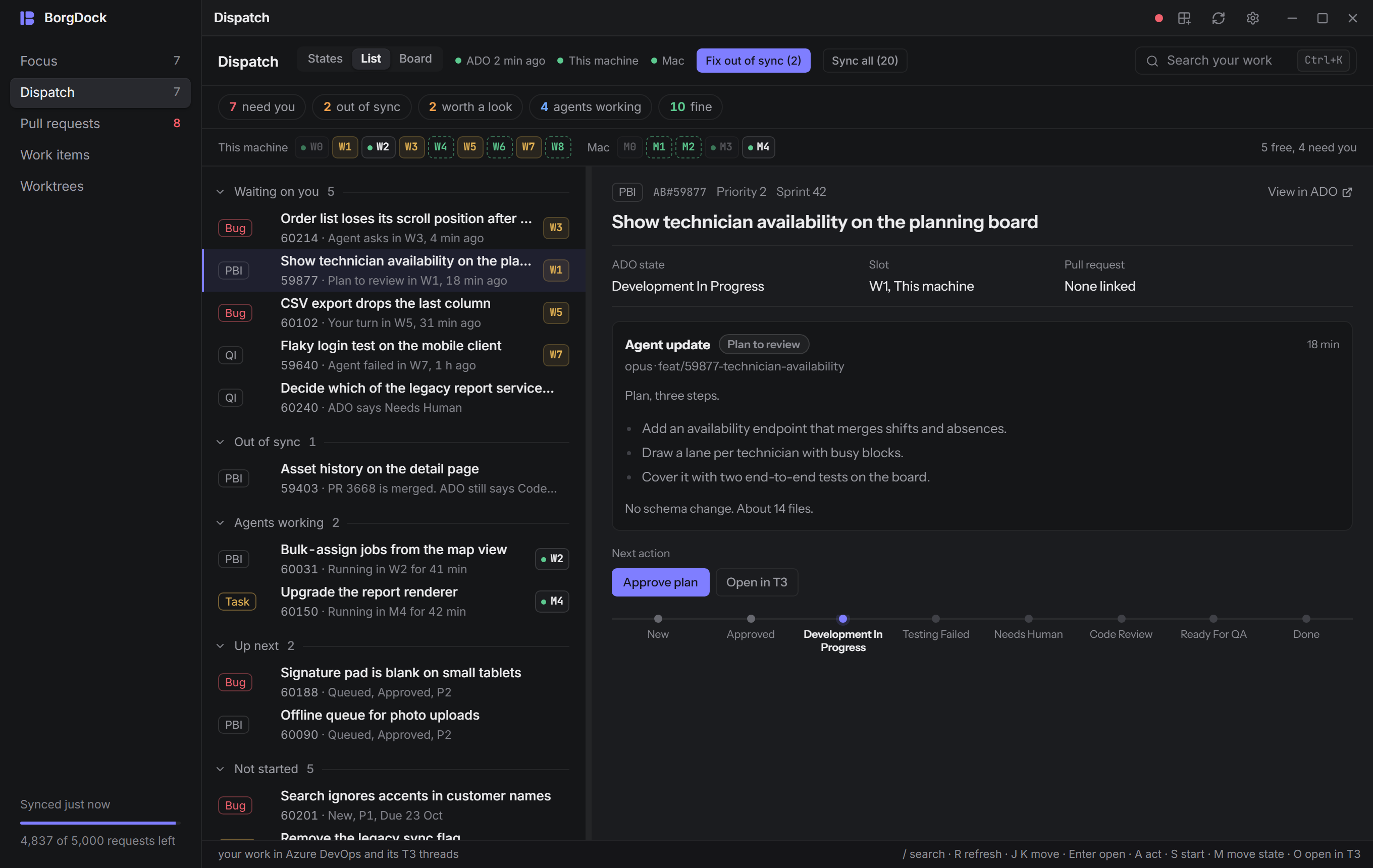Select slot M4 in the Mac row
1373x868 pixels.
coord(758,147)
